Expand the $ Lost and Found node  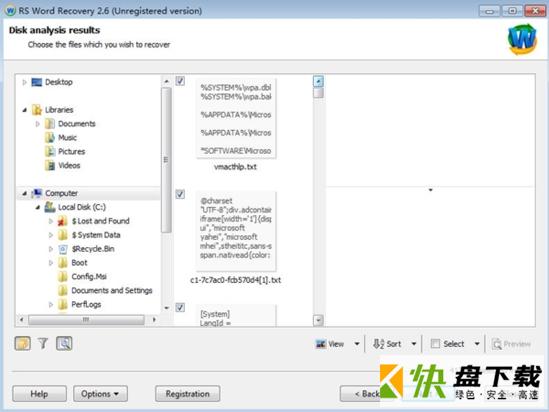click(51, 221)
